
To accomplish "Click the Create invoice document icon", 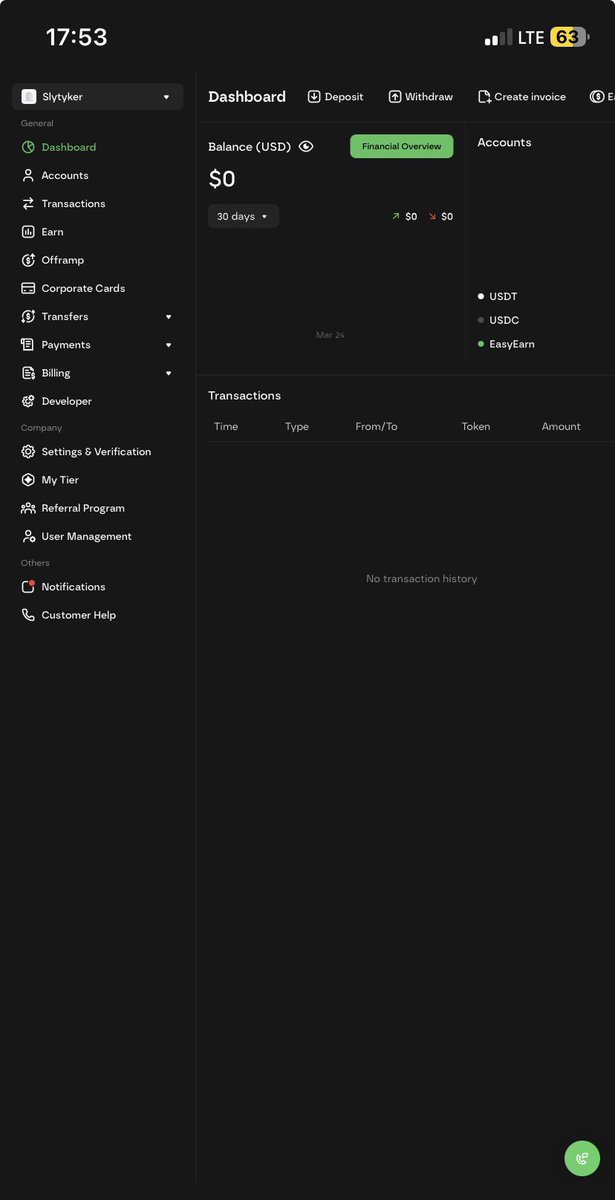I will [x=484, y=97].
